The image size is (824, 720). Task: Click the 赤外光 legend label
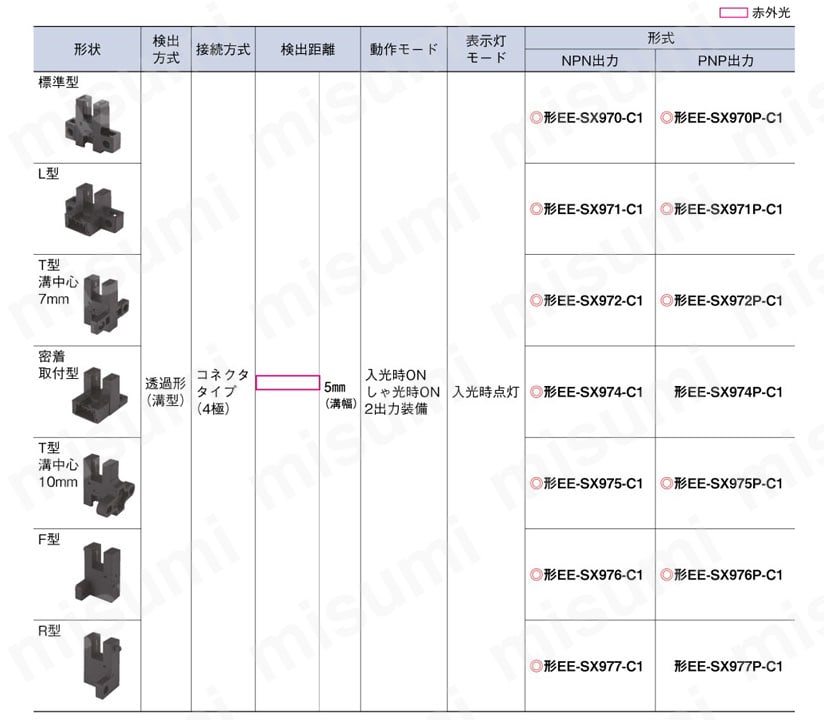point(771,13)
